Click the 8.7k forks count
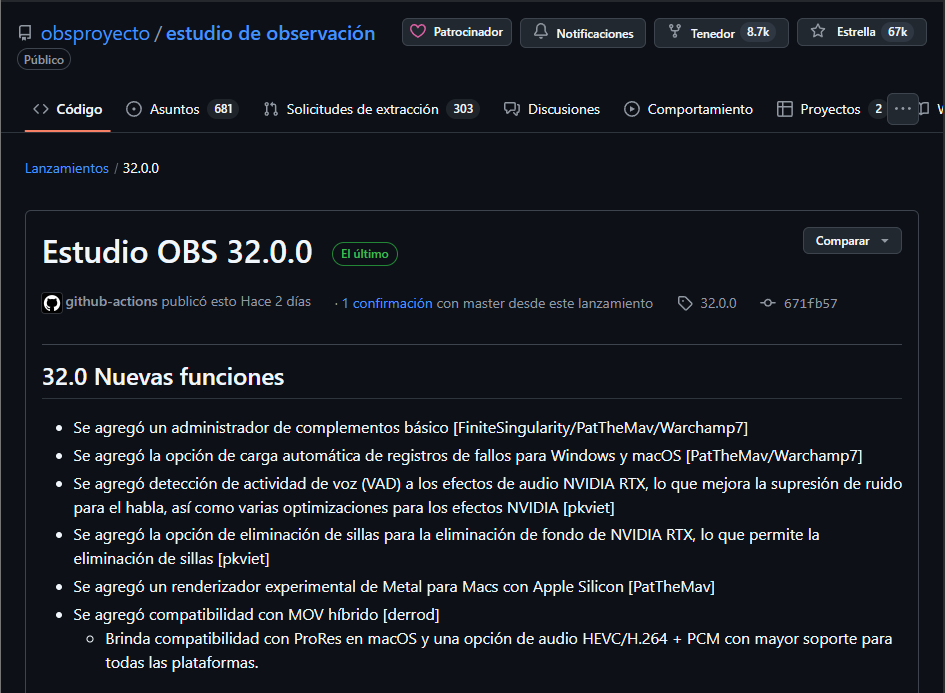This screenshot has width=945, height=693. coord(758,32)
